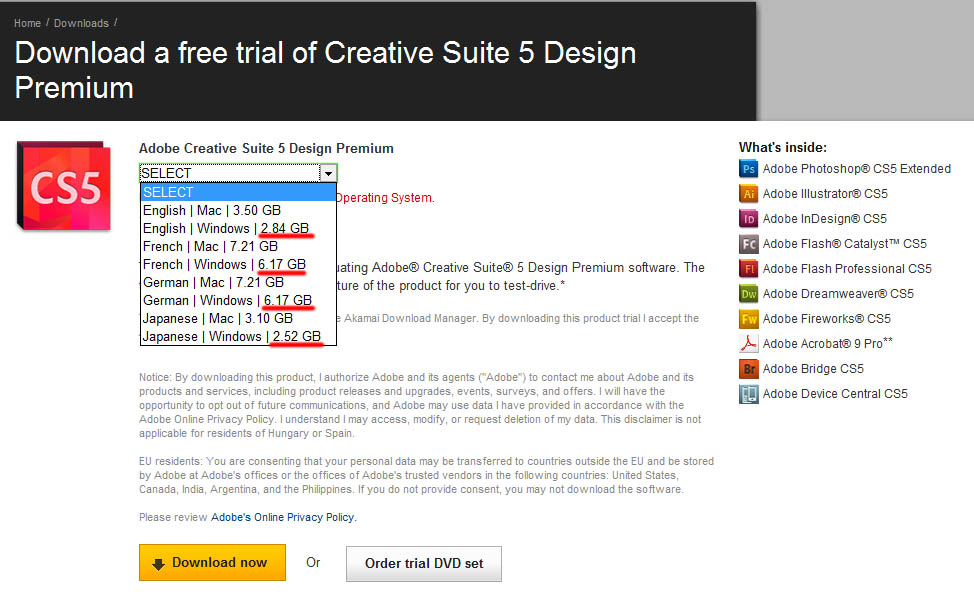Select Japanese | Mac | 3.10 GB option
This screenshot has height=608, width=974.
coord(238,319)
